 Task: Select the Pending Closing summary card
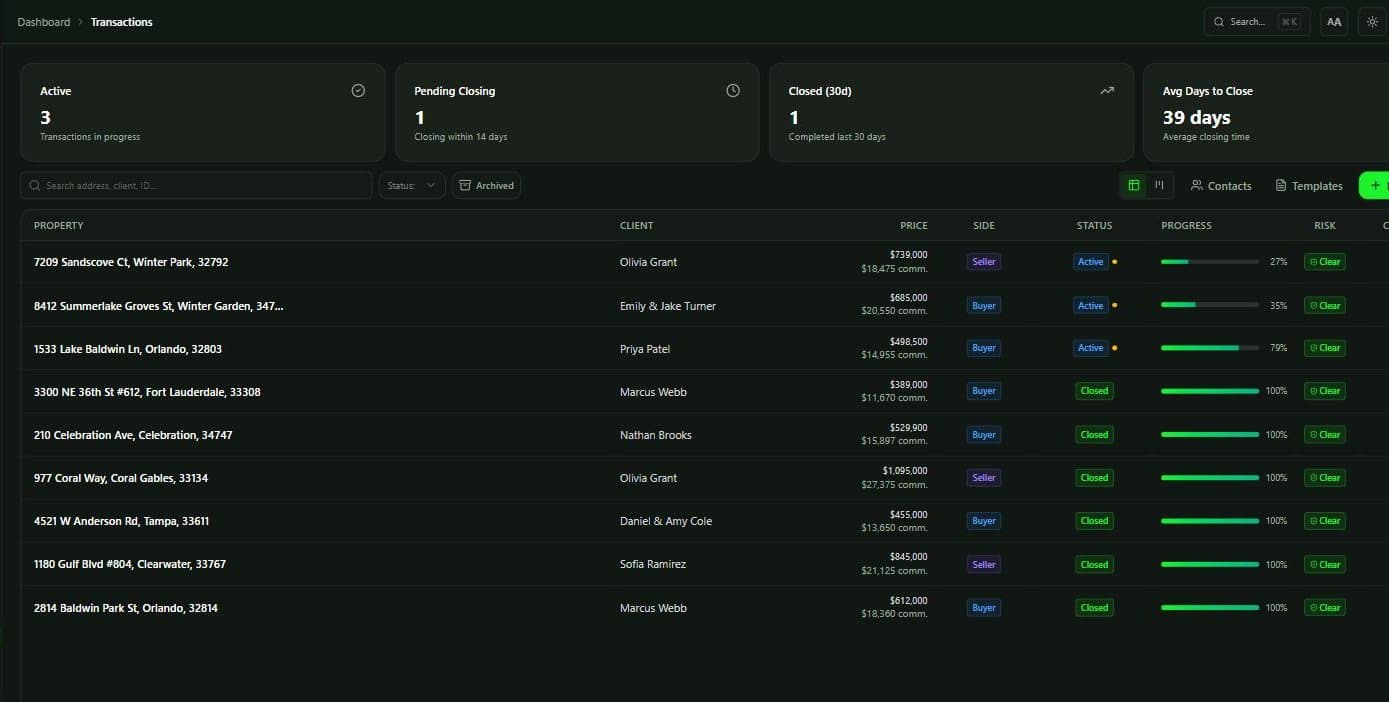point(577,112)
